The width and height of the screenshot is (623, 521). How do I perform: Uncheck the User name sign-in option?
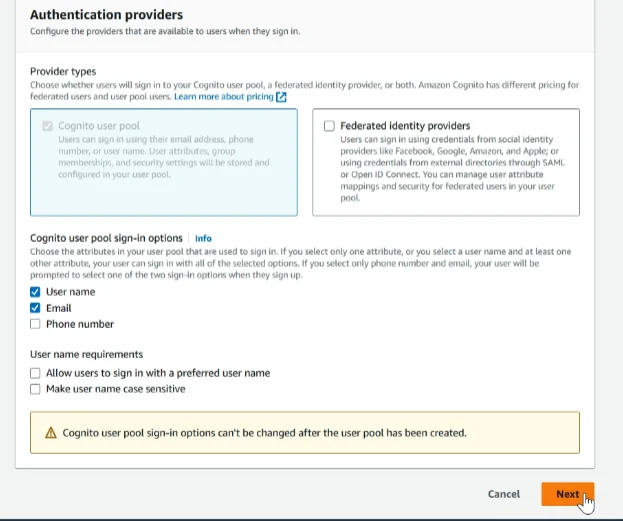[35, 292]
